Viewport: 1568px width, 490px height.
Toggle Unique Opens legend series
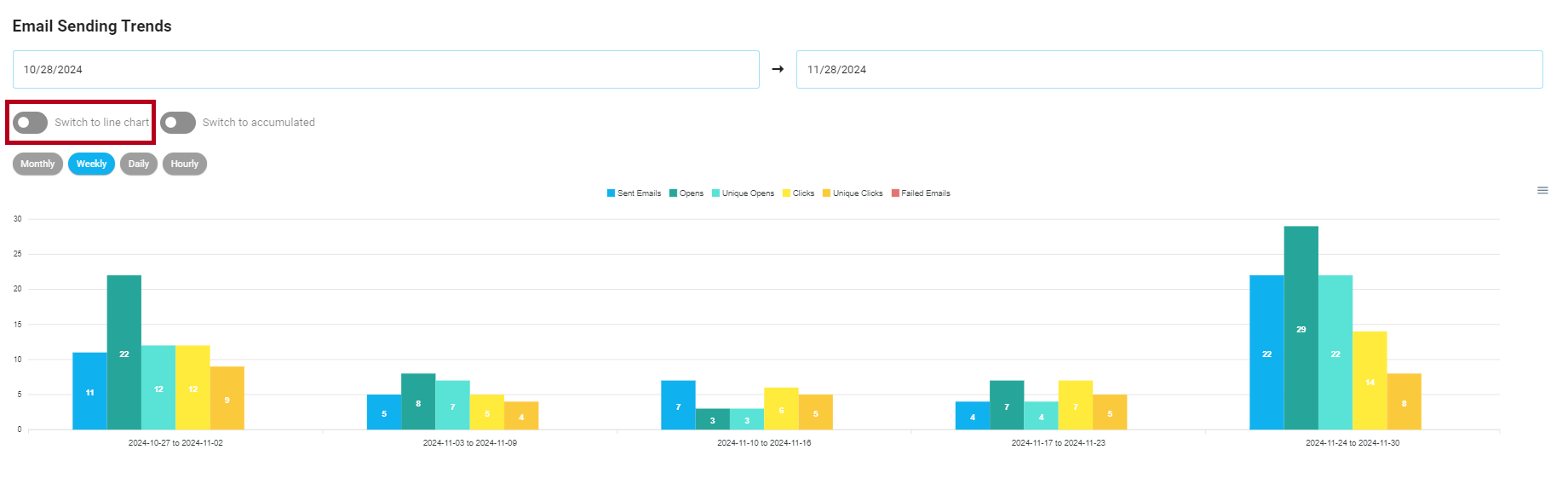coord(743,193)
